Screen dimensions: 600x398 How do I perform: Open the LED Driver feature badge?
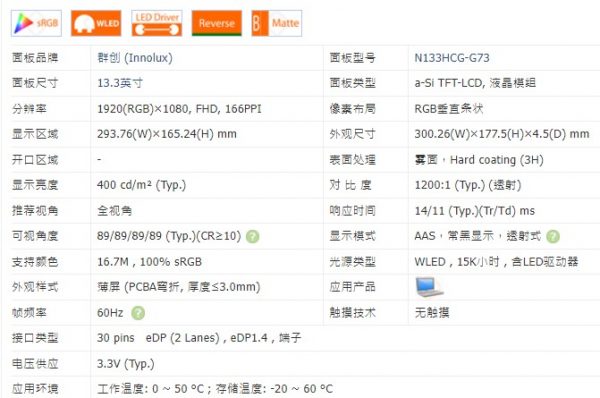[x=157, y=23]
